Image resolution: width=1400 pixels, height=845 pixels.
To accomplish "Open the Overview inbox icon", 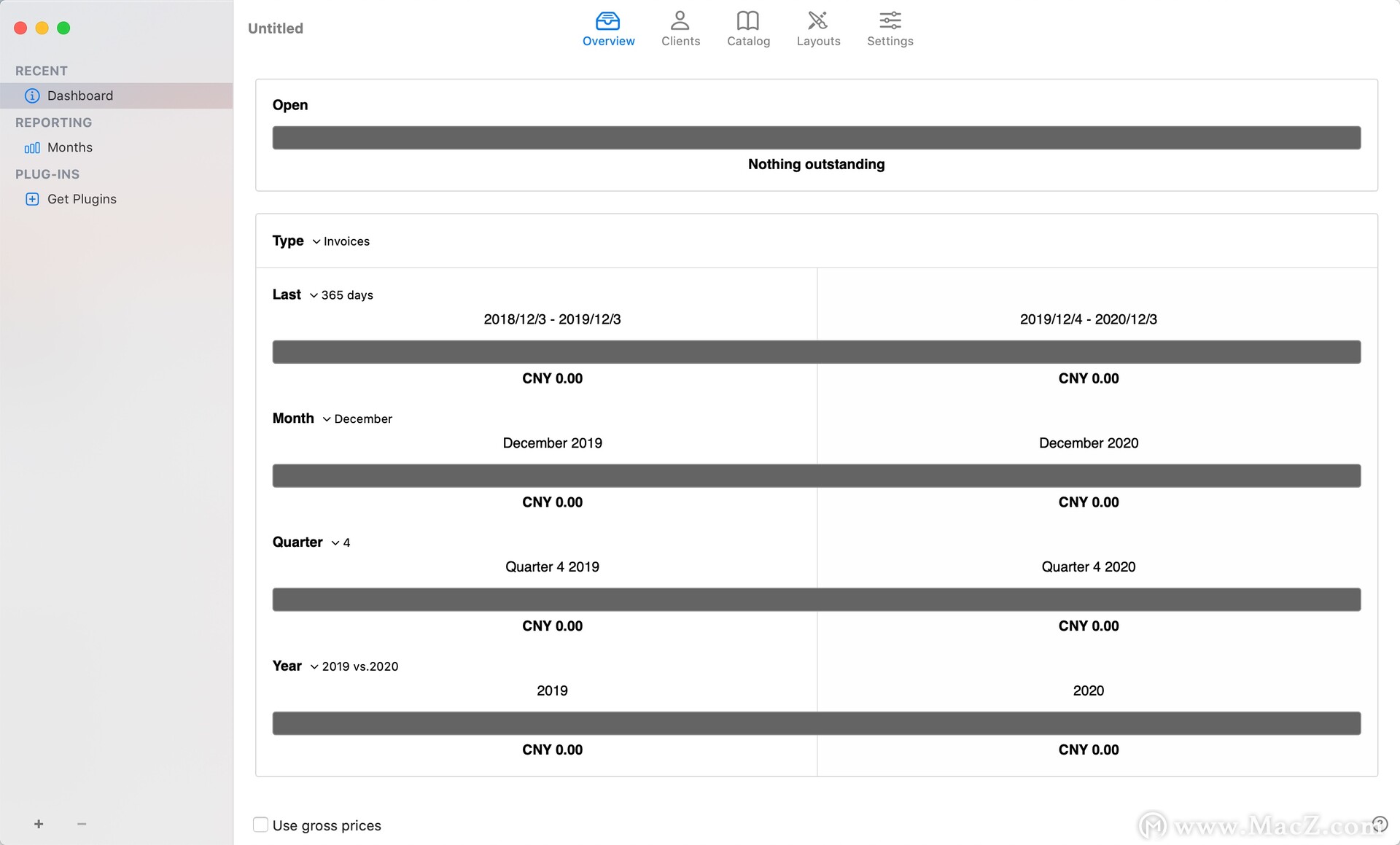I will coord(607,20).
